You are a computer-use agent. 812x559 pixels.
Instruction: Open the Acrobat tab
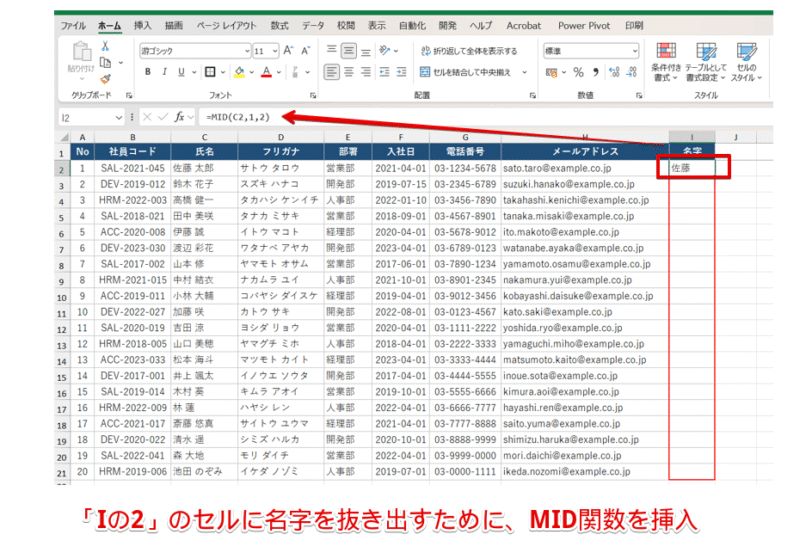pos(524,25)
